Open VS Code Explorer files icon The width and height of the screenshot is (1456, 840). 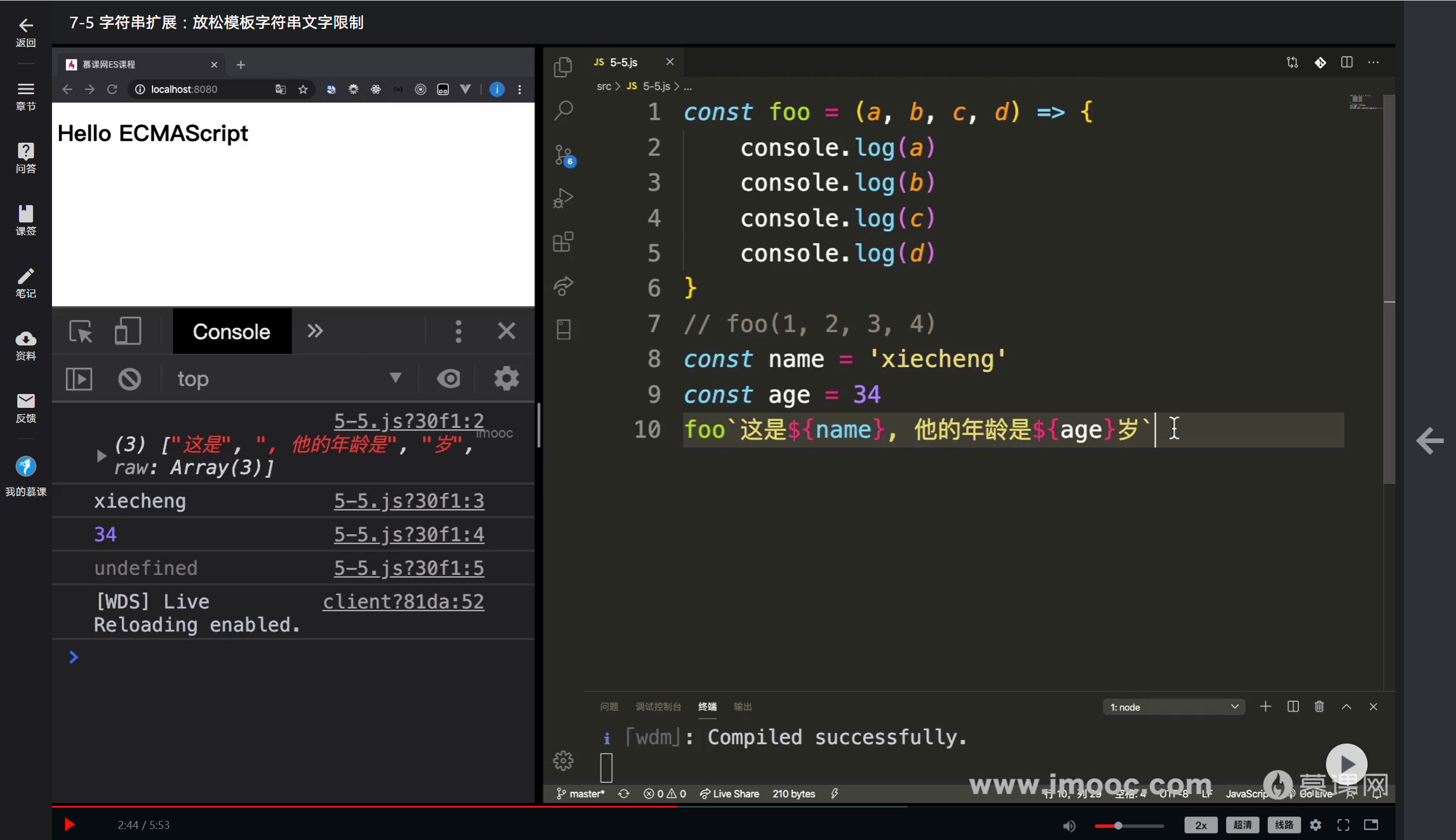pos(563,67)
